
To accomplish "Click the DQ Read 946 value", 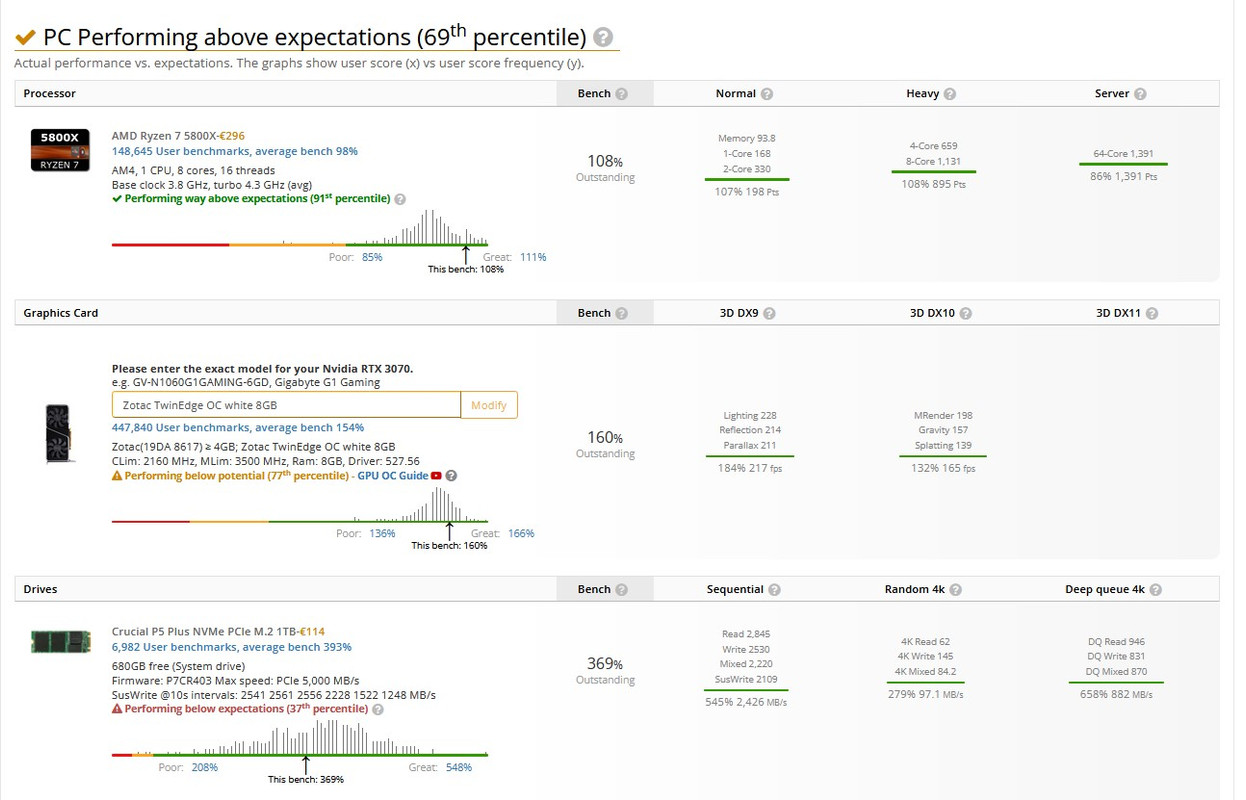I will 1116,642.
